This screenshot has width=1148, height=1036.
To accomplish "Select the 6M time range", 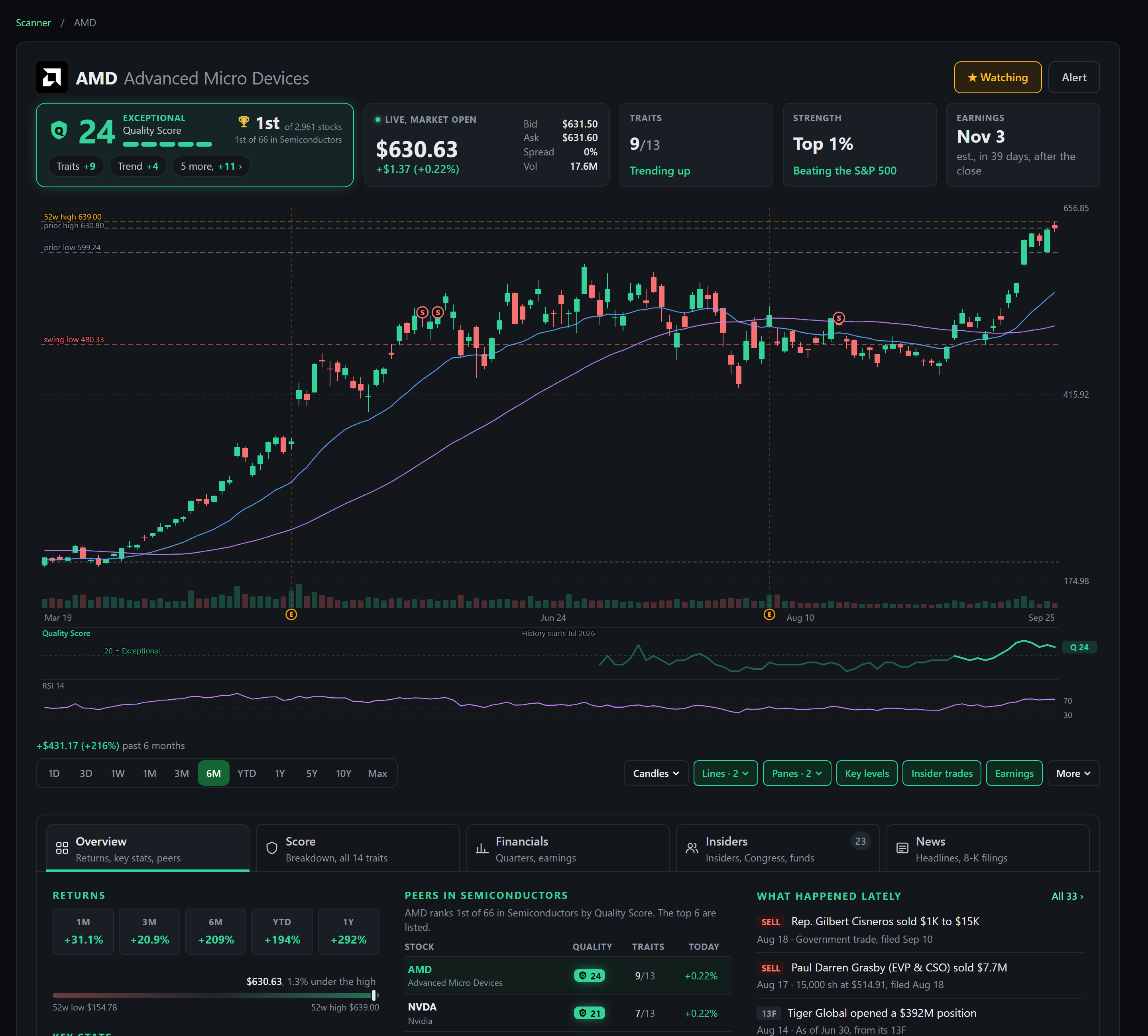I will pos(214,773).
